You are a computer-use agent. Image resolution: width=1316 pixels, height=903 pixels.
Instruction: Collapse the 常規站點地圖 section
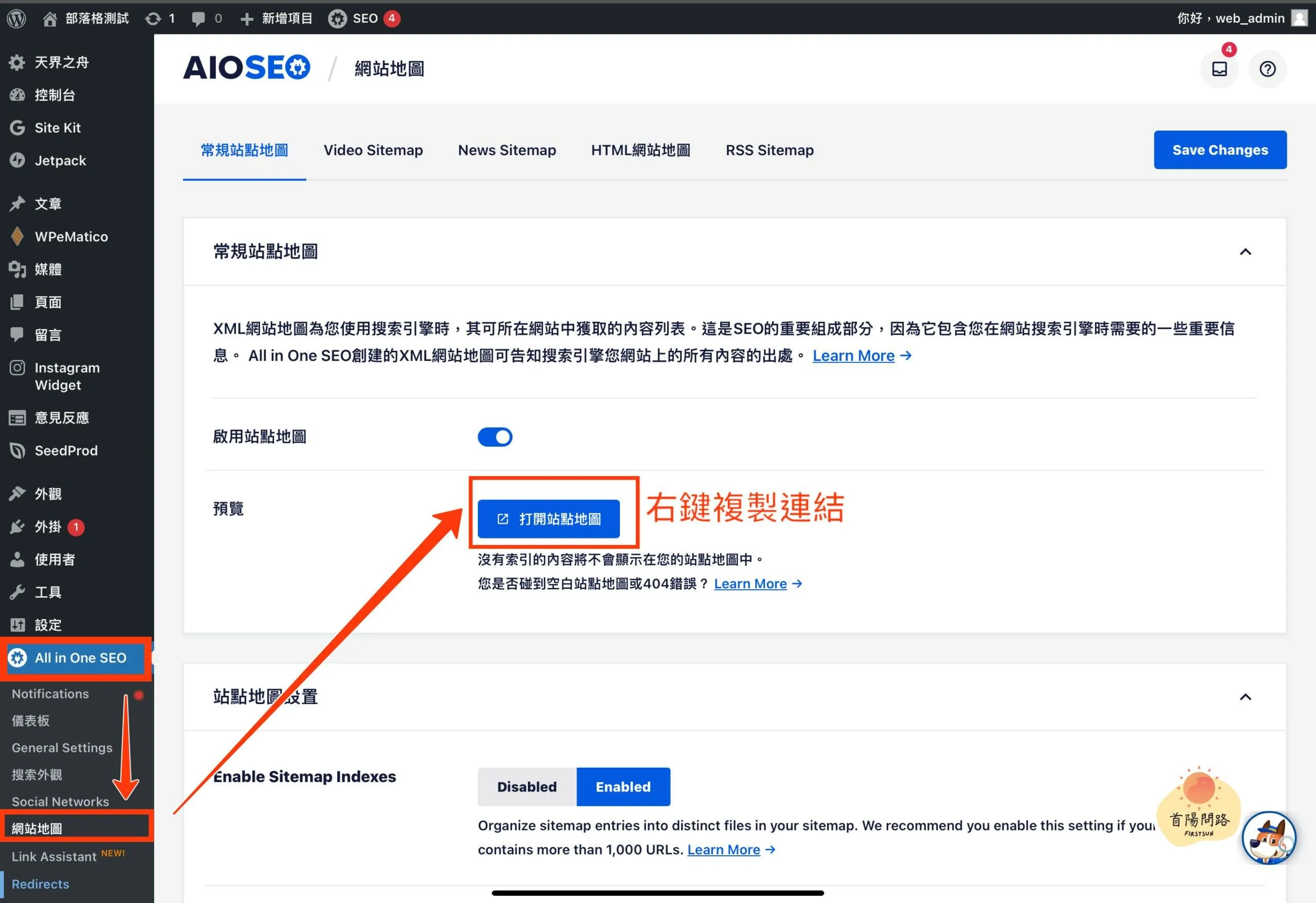[1245, 251]
